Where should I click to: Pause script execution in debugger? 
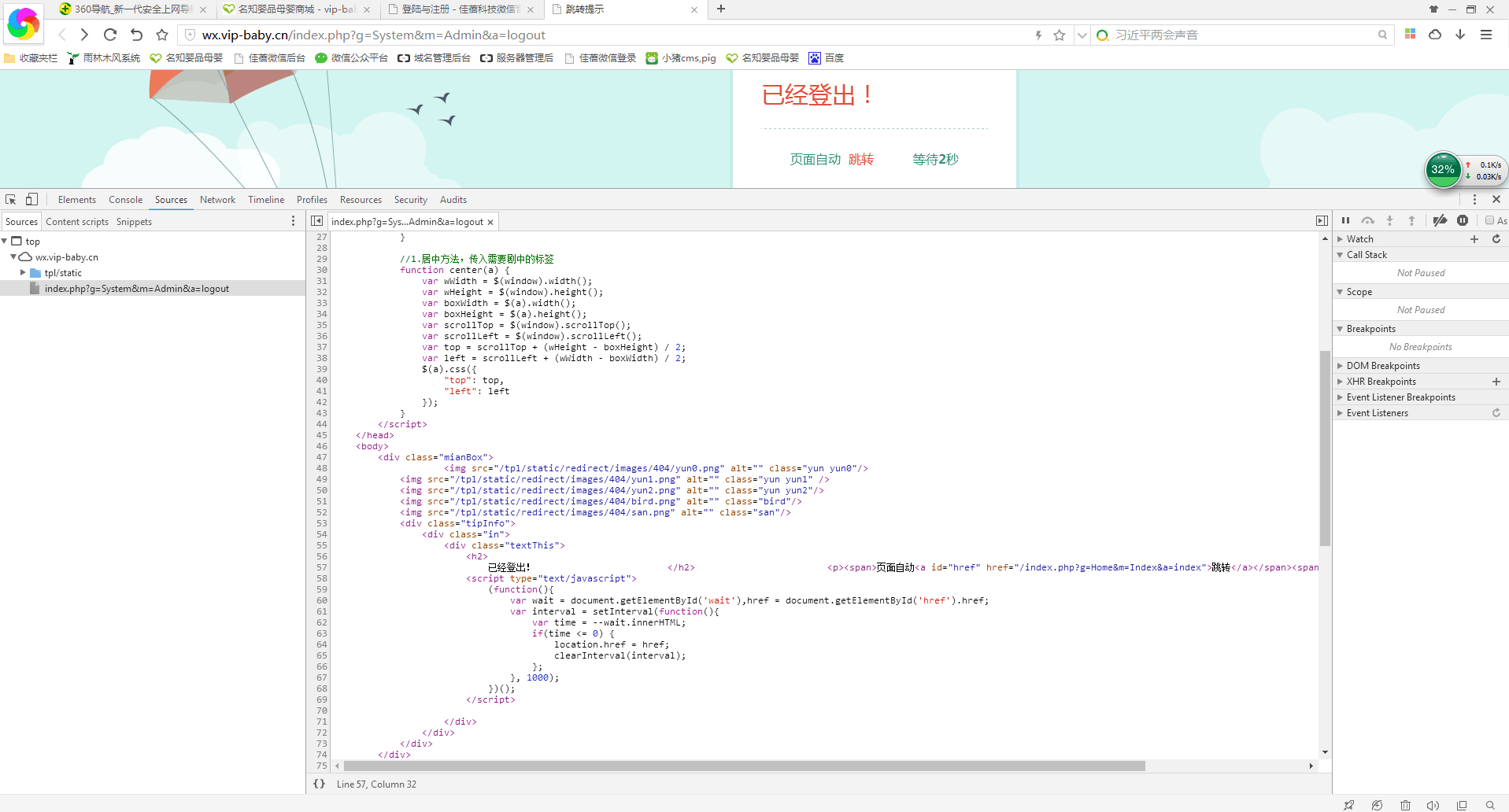point(1345,221)
